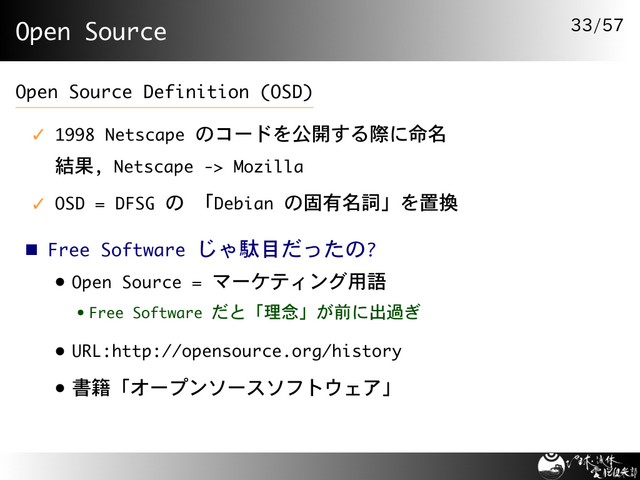Click the round bullet before the URL line
This screenshot has width=640, height=480.
tap(61, 351)
